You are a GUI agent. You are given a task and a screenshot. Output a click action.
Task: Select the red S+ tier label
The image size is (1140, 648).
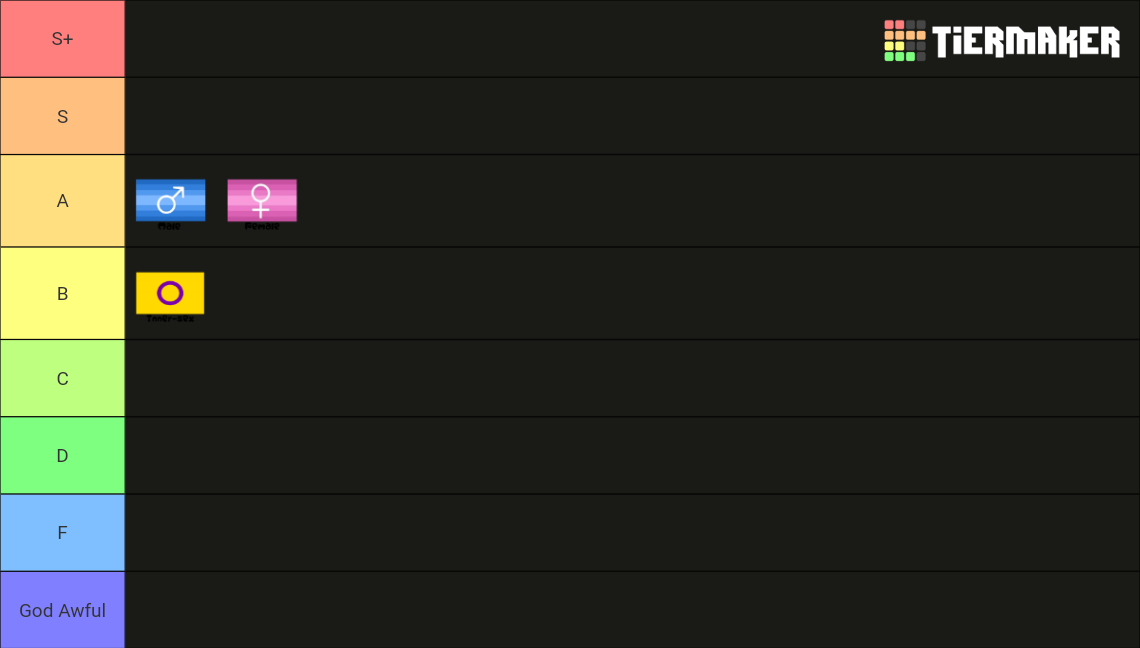point(62,38)
